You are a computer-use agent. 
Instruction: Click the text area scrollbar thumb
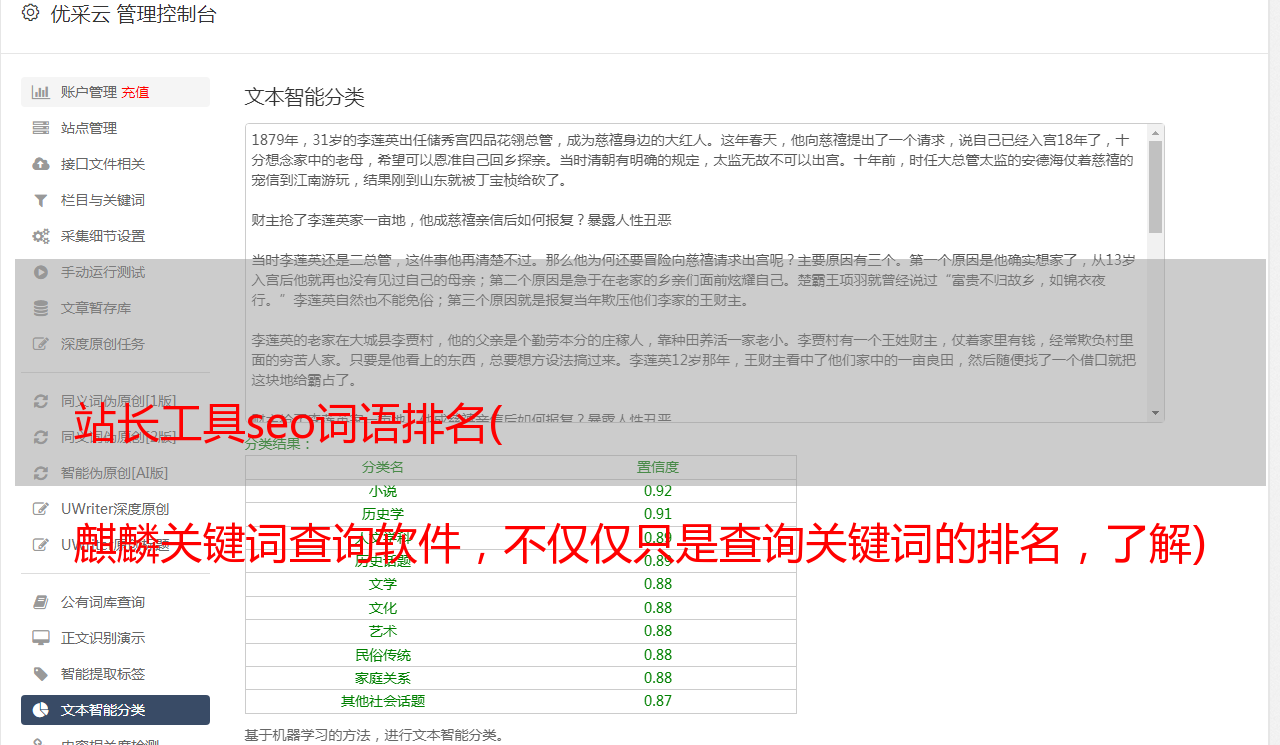pyautogui.click(x=1155, y=187)
